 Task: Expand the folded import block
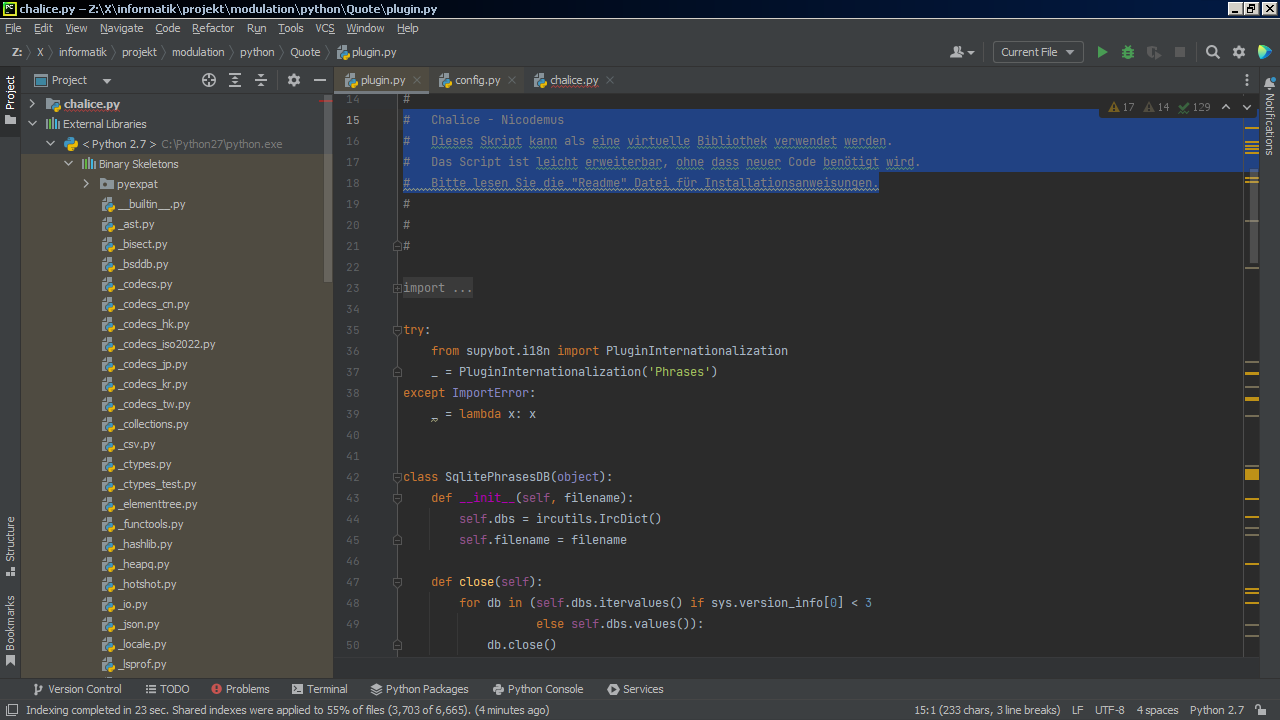click(437, 288)
